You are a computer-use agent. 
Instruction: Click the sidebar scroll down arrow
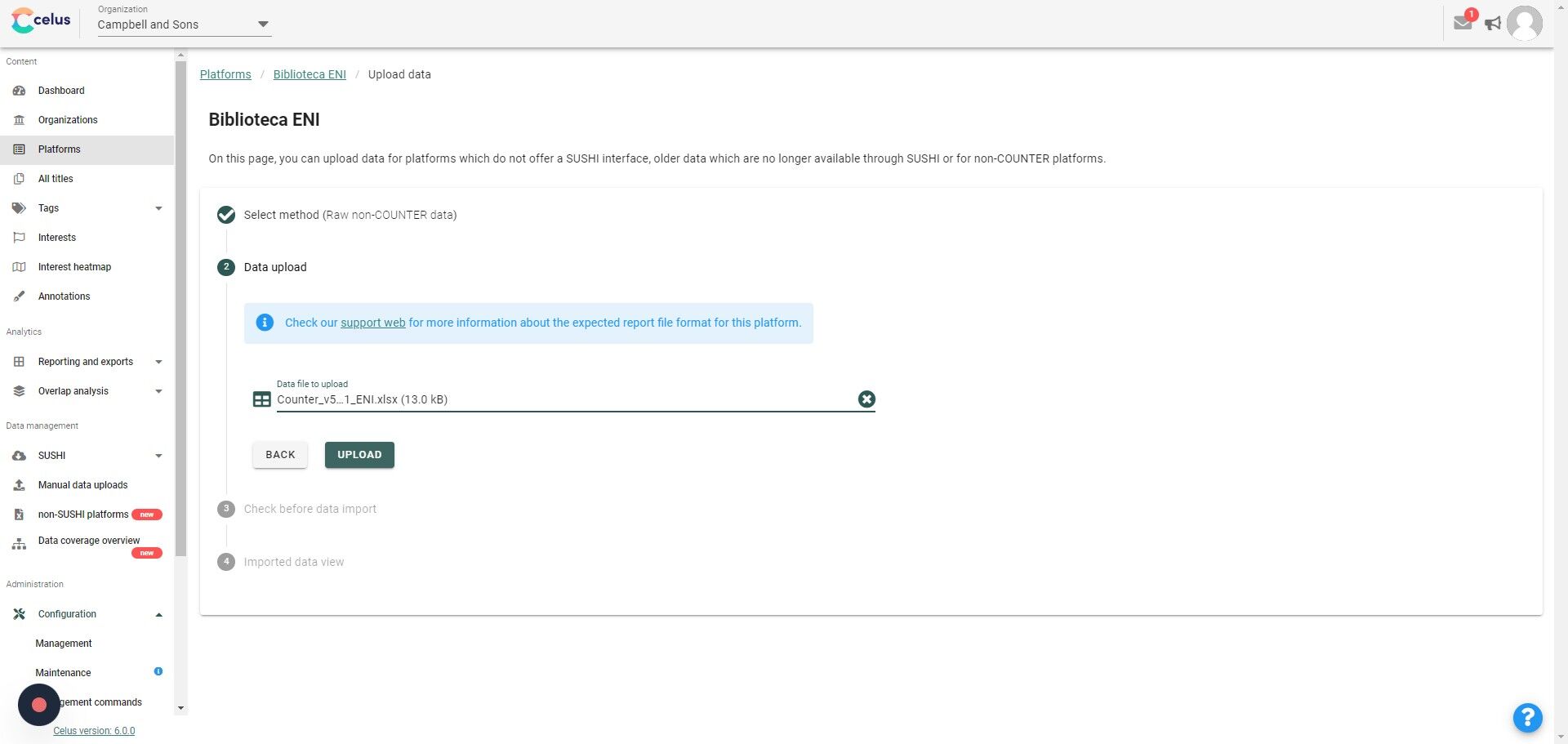tap(181, 709)
